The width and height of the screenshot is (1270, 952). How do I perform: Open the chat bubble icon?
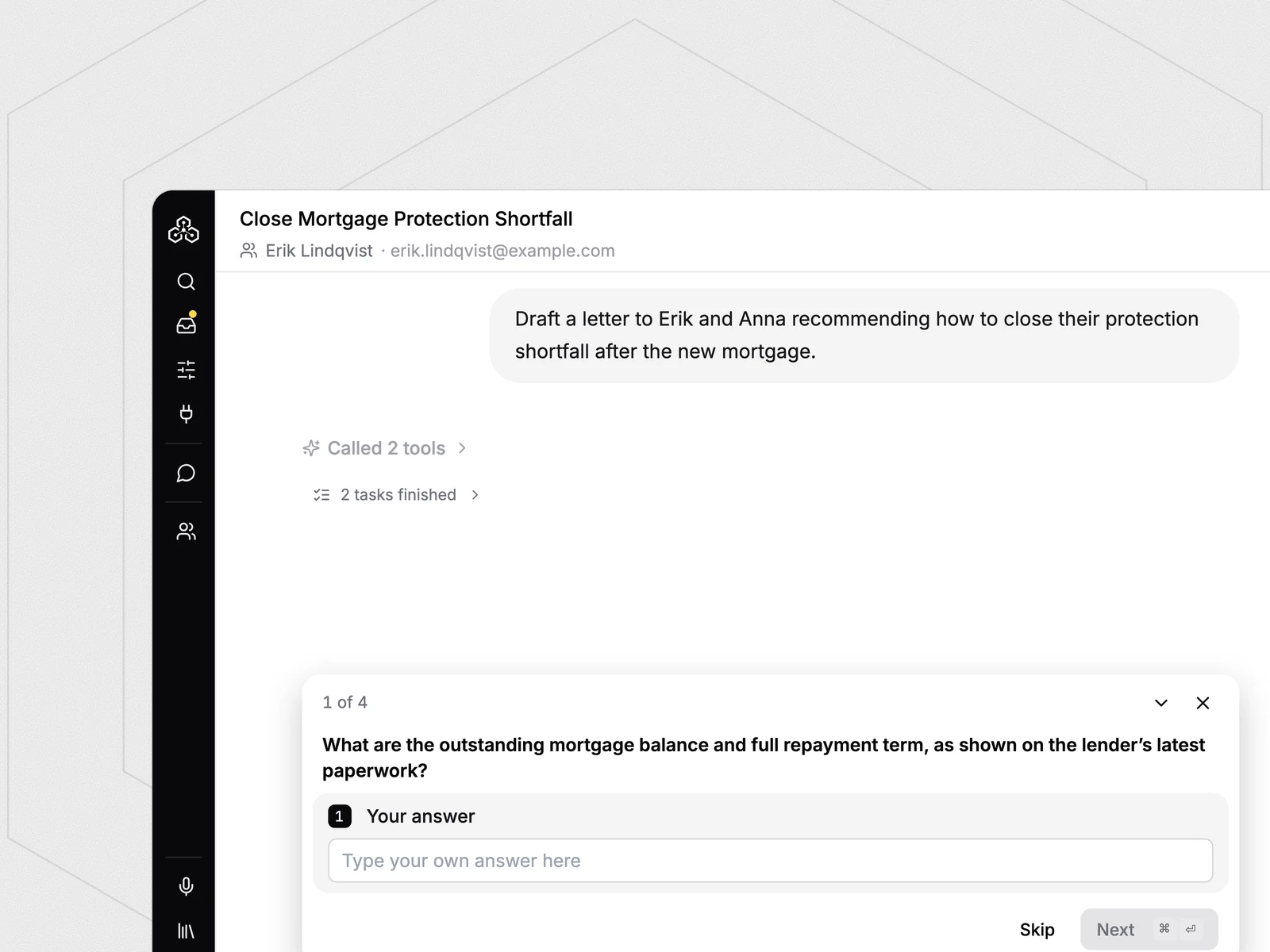(x=186, y=474)
